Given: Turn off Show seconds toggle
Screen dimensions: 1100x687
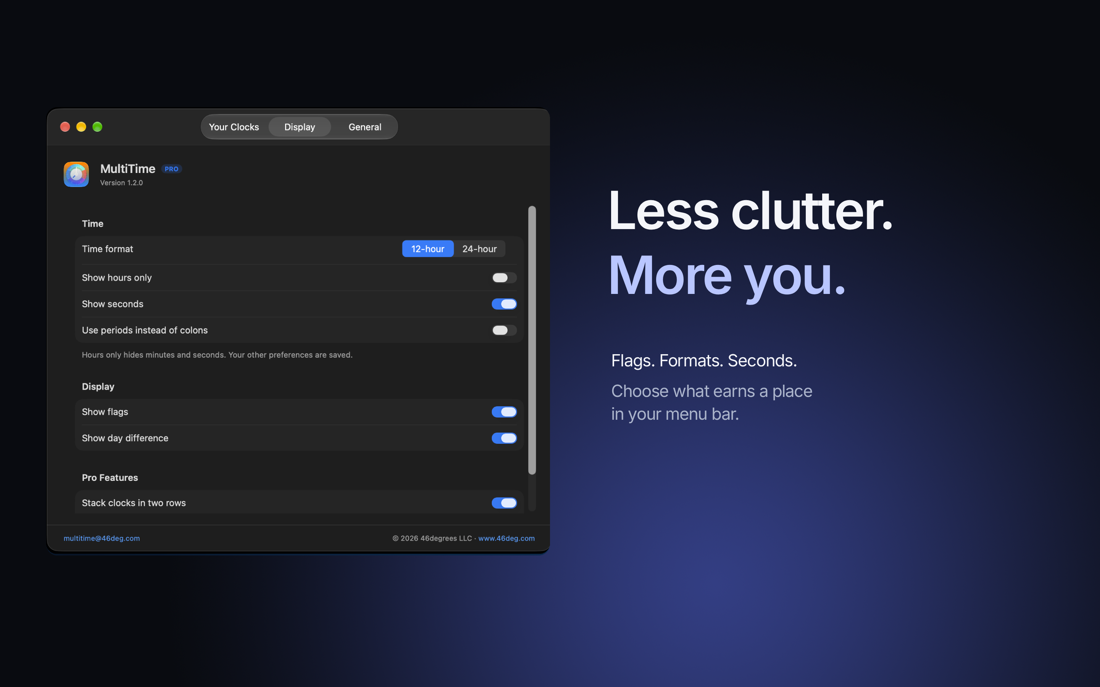Looking at the screenshot, I should click(x=504, y=304).
